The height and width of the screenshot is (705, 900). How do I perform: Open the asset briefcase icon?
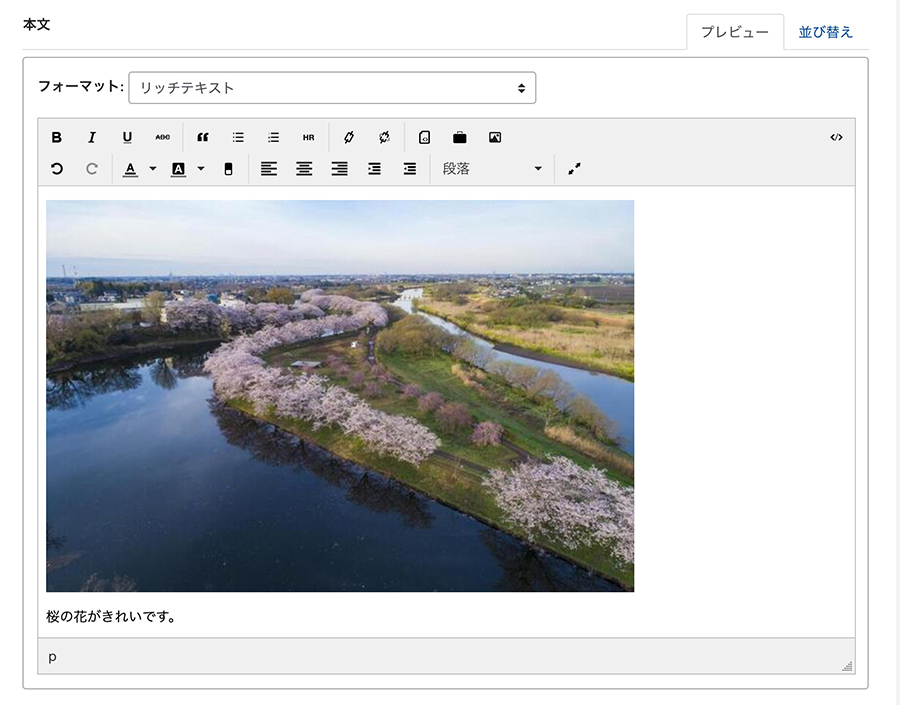tap(460, 137)
